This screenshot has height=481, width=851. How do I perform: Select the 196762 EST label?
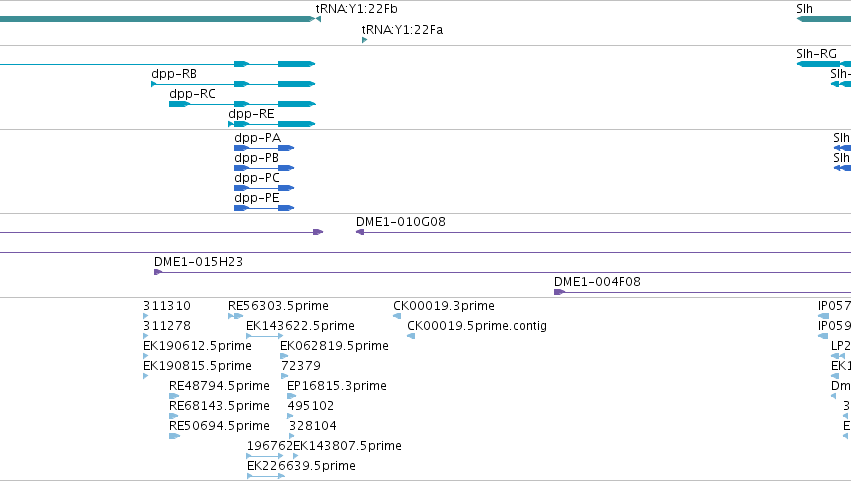pos(270,446)
